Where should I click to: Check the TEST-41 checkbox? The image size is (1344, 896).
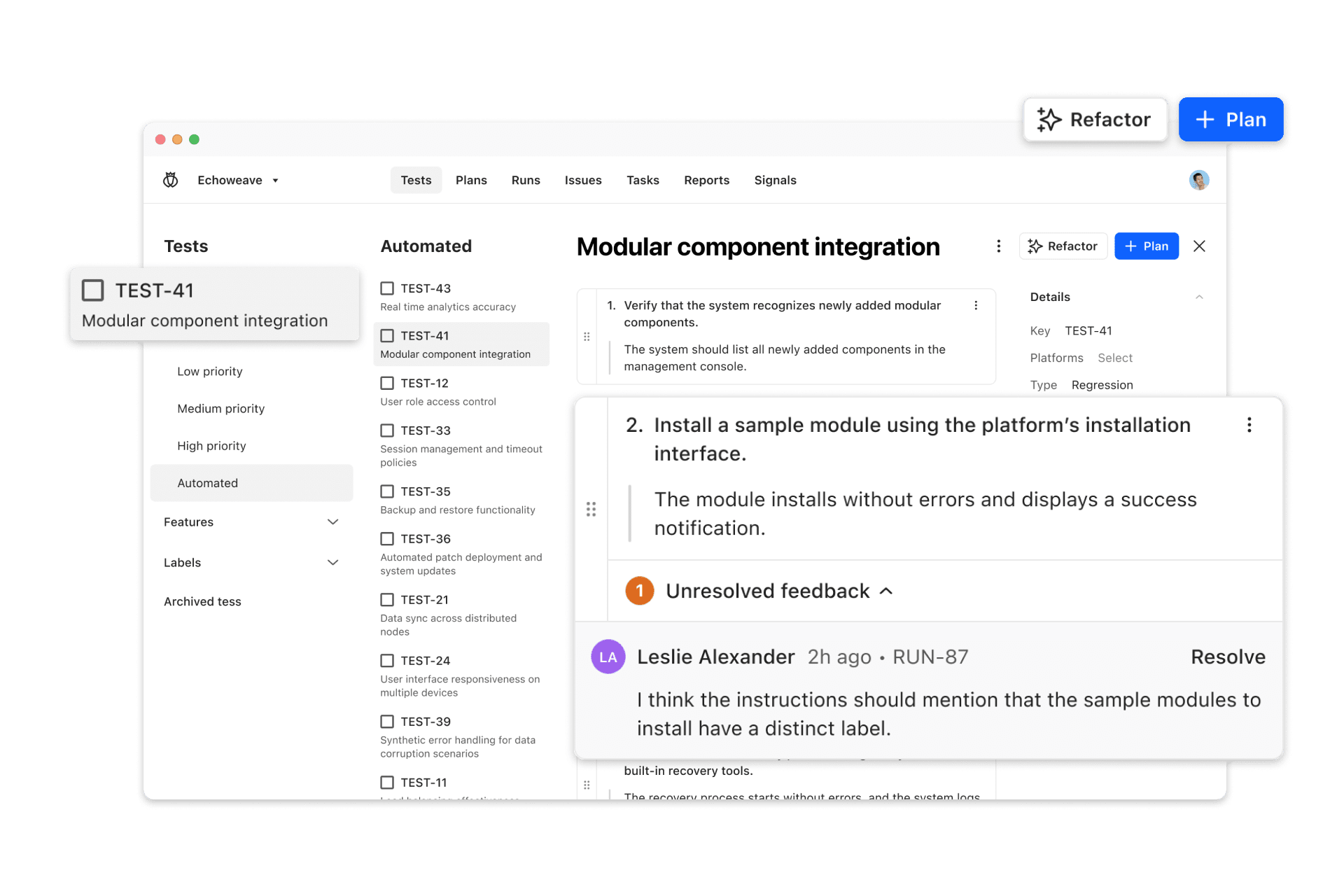click(x=388, y=336)
